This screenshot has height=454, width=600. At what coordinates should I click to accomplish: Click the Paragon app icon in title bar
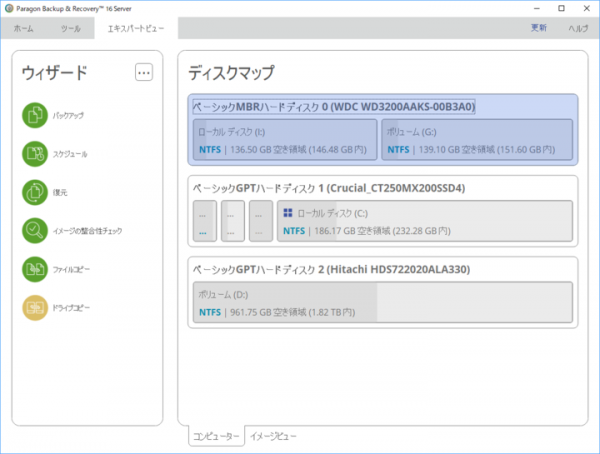coord(9,8)
